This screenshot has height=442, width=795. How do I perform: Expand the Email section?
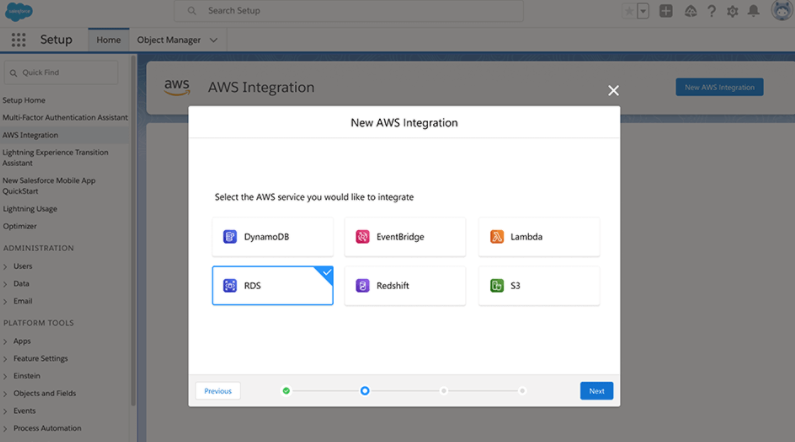tap(5, 301)
